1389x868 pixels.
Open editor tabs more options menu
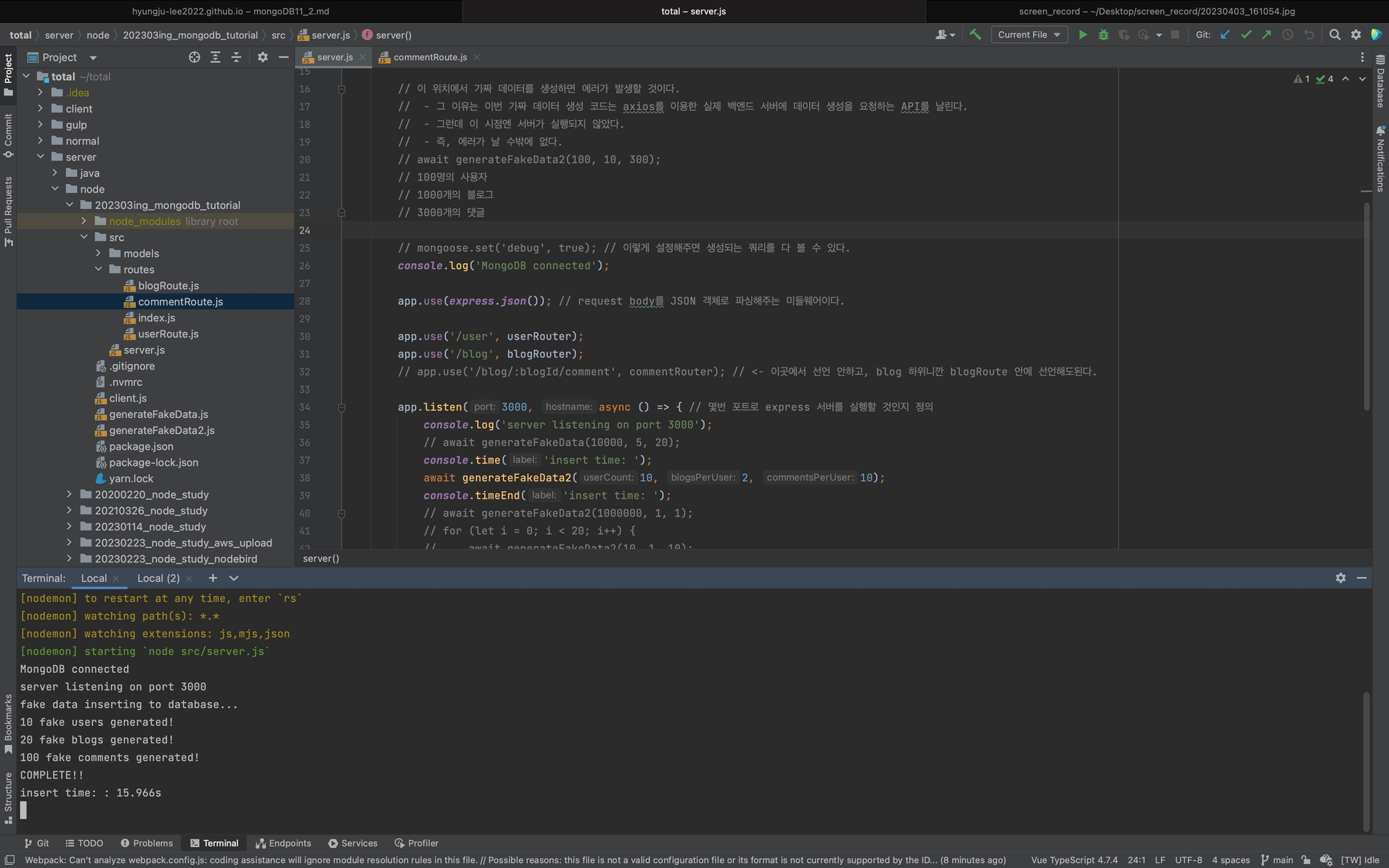click(1362, 57)
